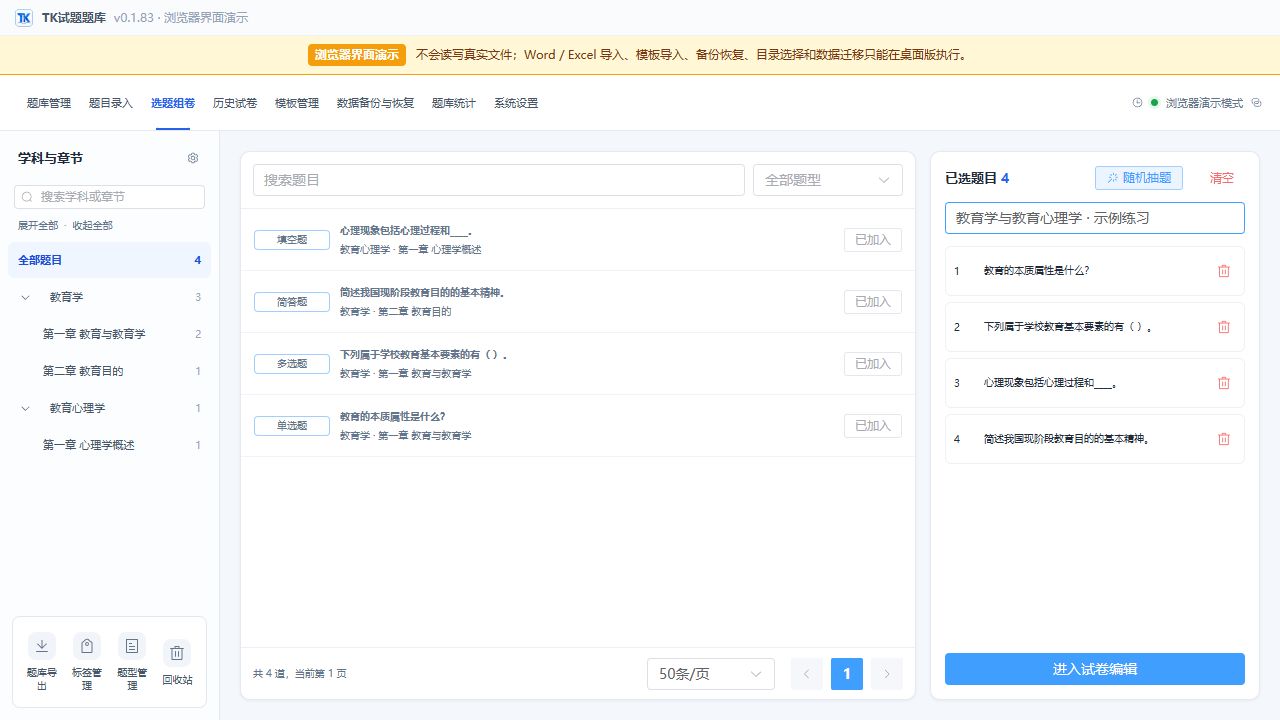The image size is (1280, 720).
Task: Focus the 搜索题目 search field
Action: [x=499, y=180]
